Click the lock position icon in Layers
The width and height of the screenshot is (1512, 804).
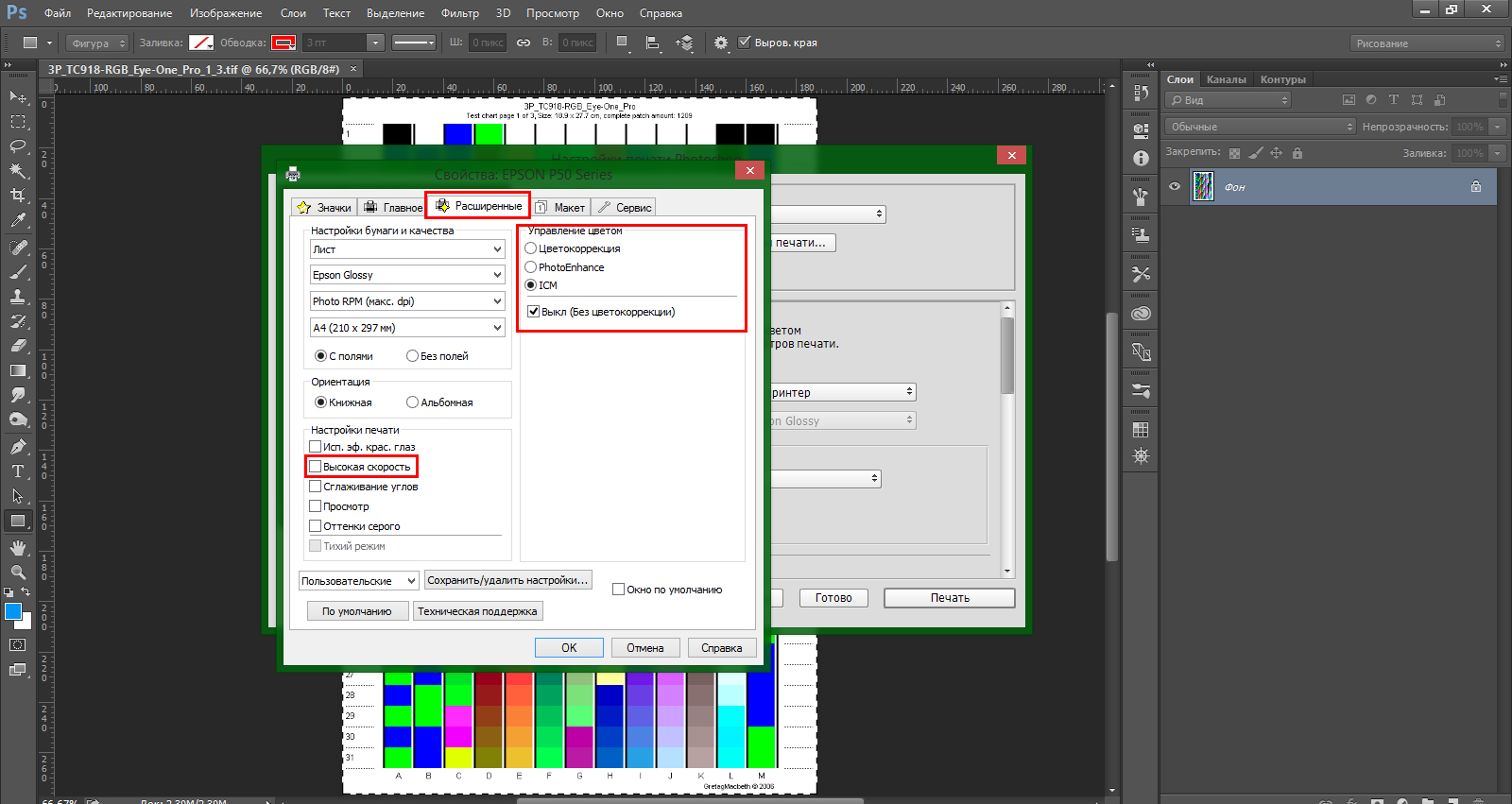pos(1276,153)
